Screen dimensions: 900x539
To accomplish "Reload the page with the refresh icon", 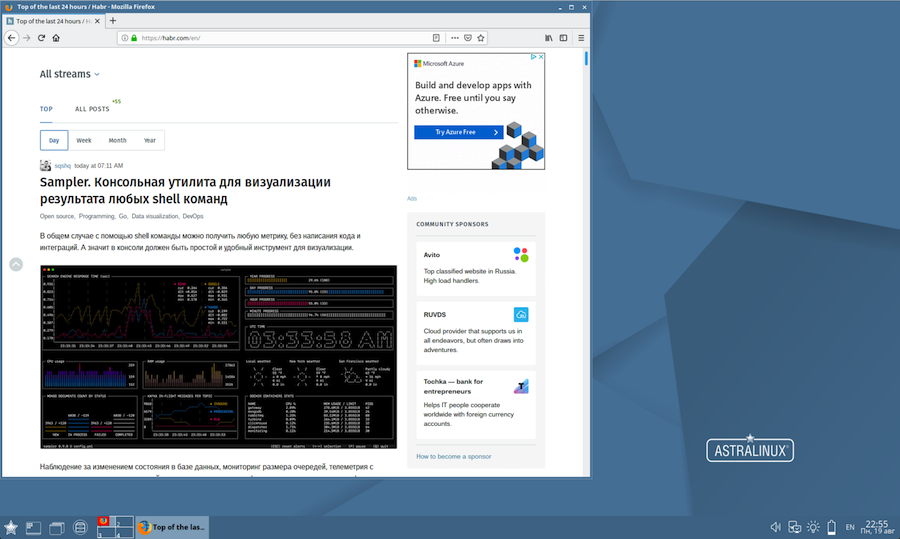I will point(41,38).
